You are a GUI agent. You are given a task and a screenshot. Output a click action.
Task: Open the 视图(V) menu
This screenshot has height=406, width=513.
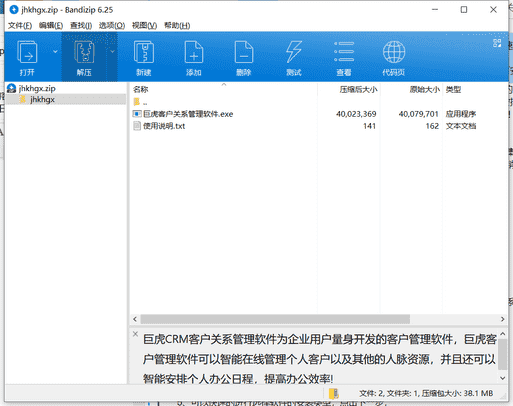click(x=144, y=26)
